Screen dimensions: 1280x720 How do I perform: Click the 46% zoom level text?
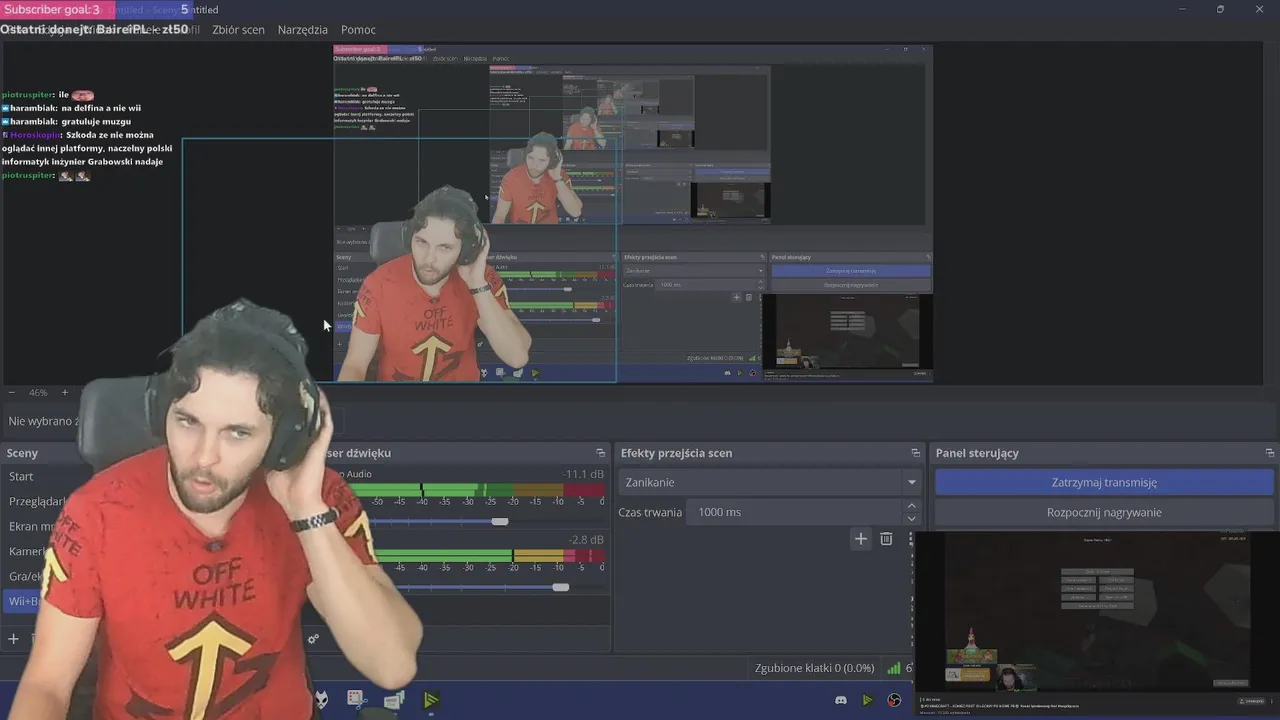click(38, 393)
